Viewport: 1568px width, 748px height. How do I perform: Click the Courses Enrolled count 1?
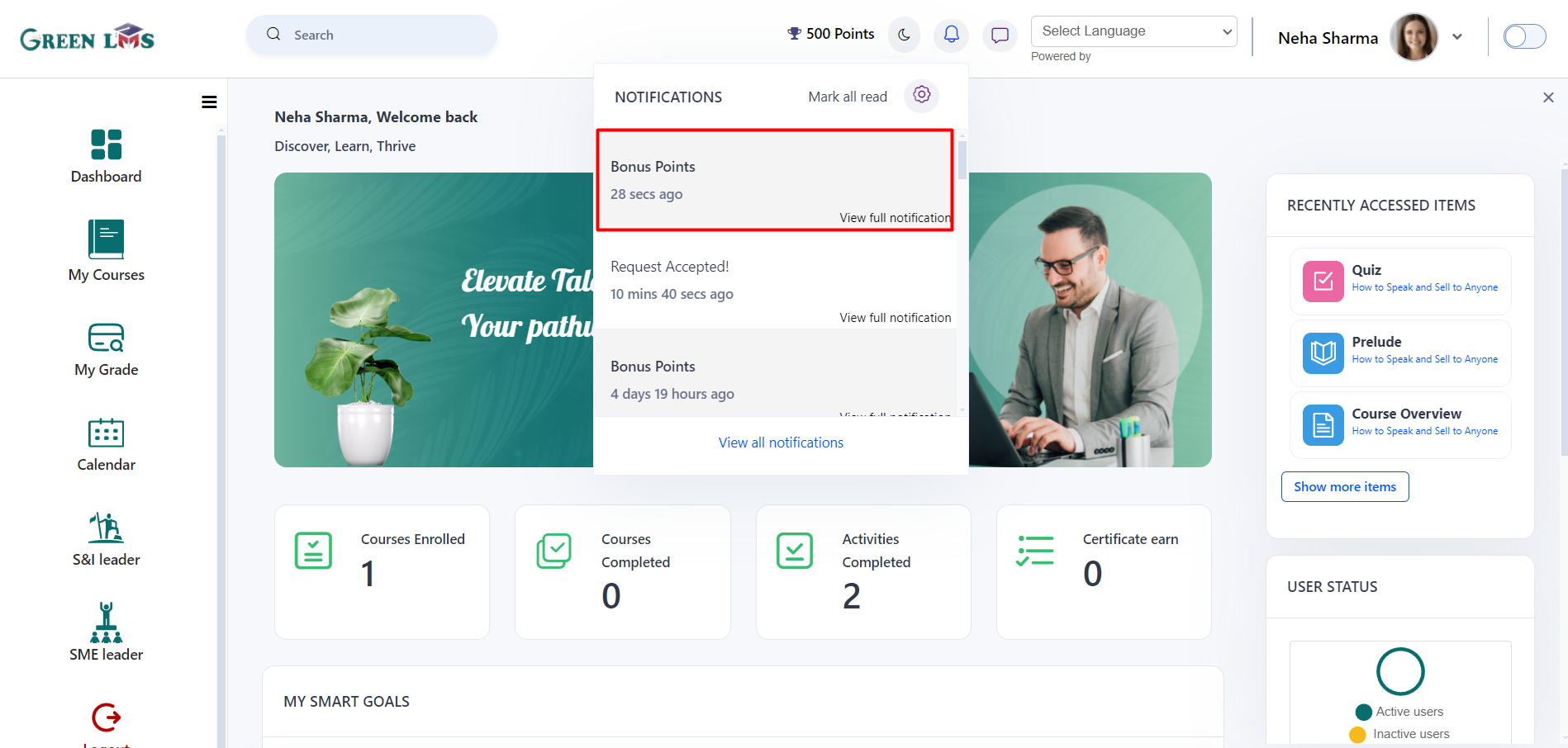tap(368, 574)
